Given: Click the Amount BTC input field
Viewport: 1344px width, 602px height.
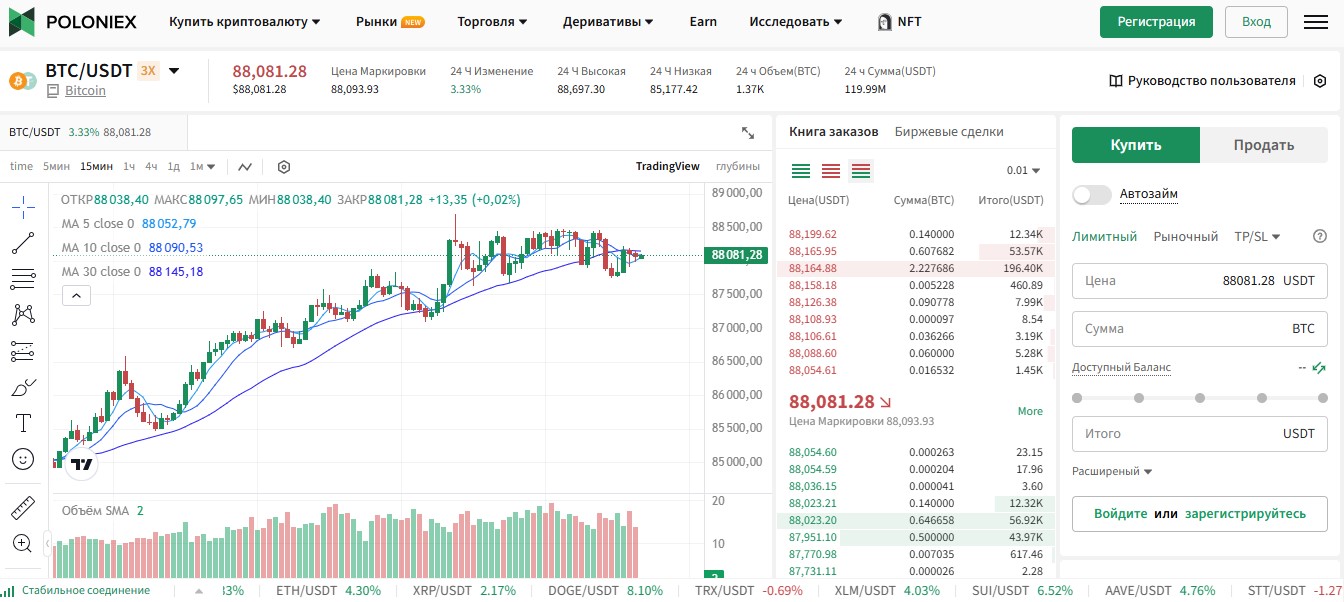Looking at the screenshot, I should click(x=1200, y=328).
